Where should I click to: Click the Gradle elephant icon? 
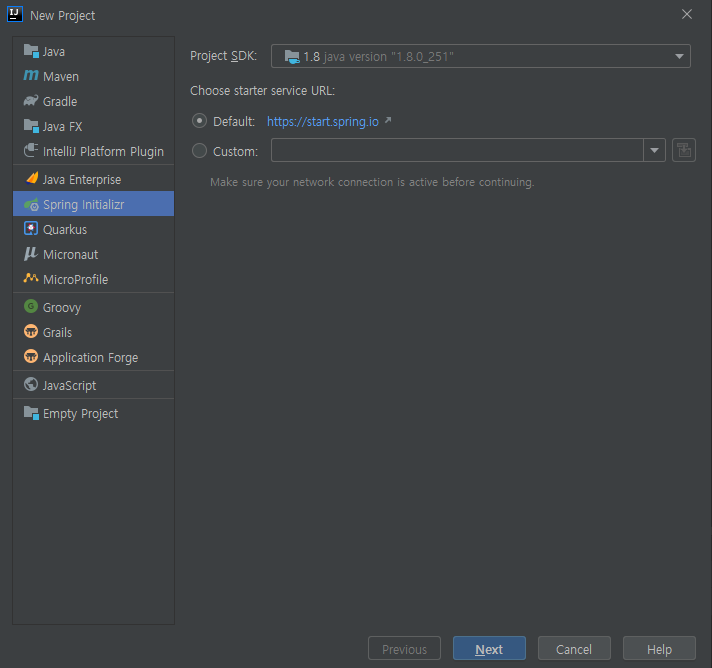[31, 100]
